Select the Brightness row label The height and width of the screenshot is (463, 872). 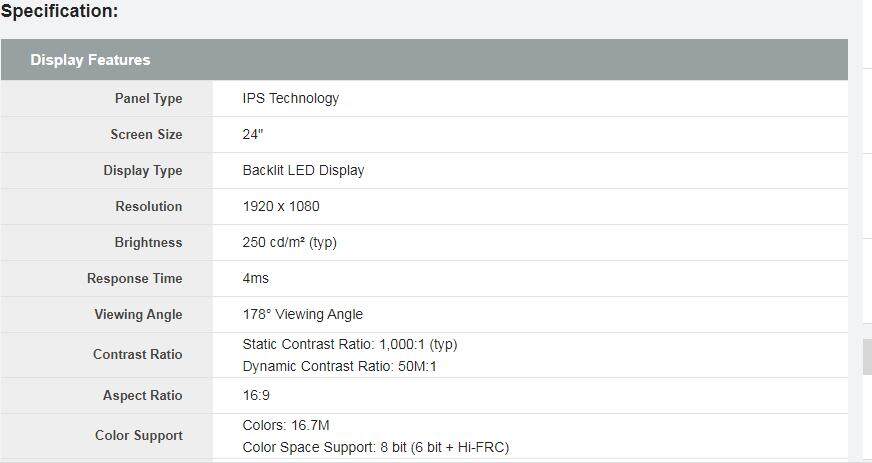click(148, 242)
